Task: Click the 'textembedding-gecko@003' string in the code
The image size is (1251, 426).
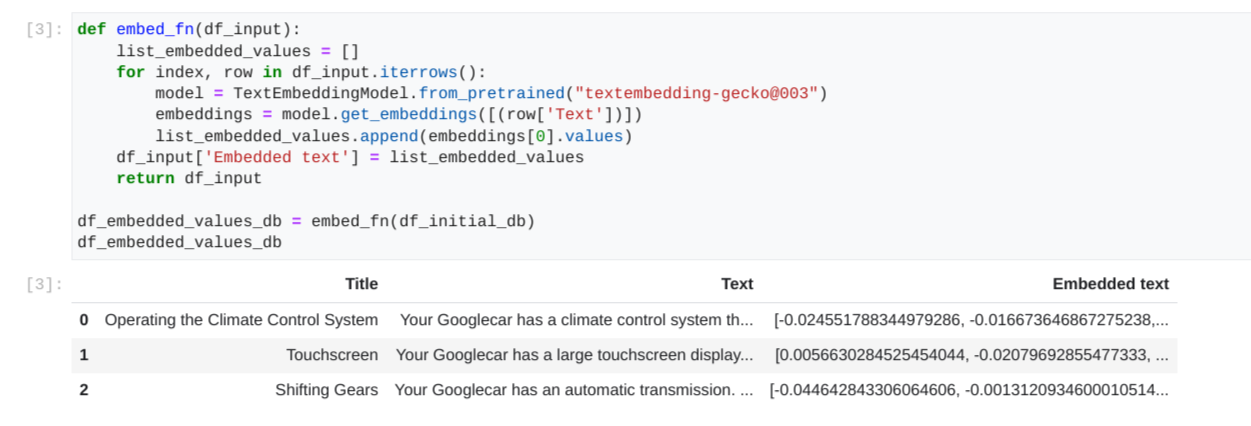Action: point(697,94)
